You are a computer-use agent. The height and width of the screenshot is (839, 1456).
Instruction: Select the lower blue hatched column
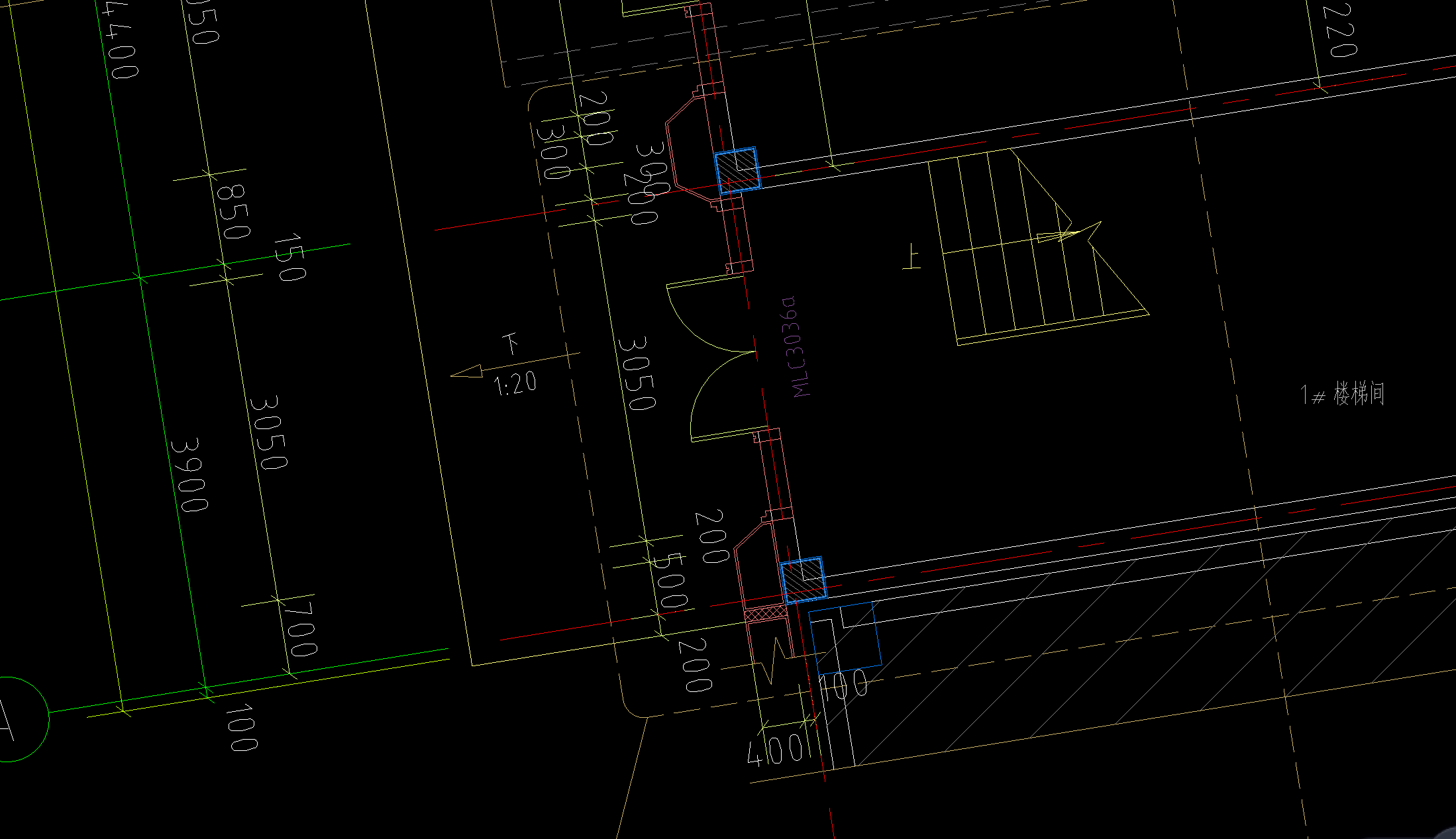click(803, 580)
